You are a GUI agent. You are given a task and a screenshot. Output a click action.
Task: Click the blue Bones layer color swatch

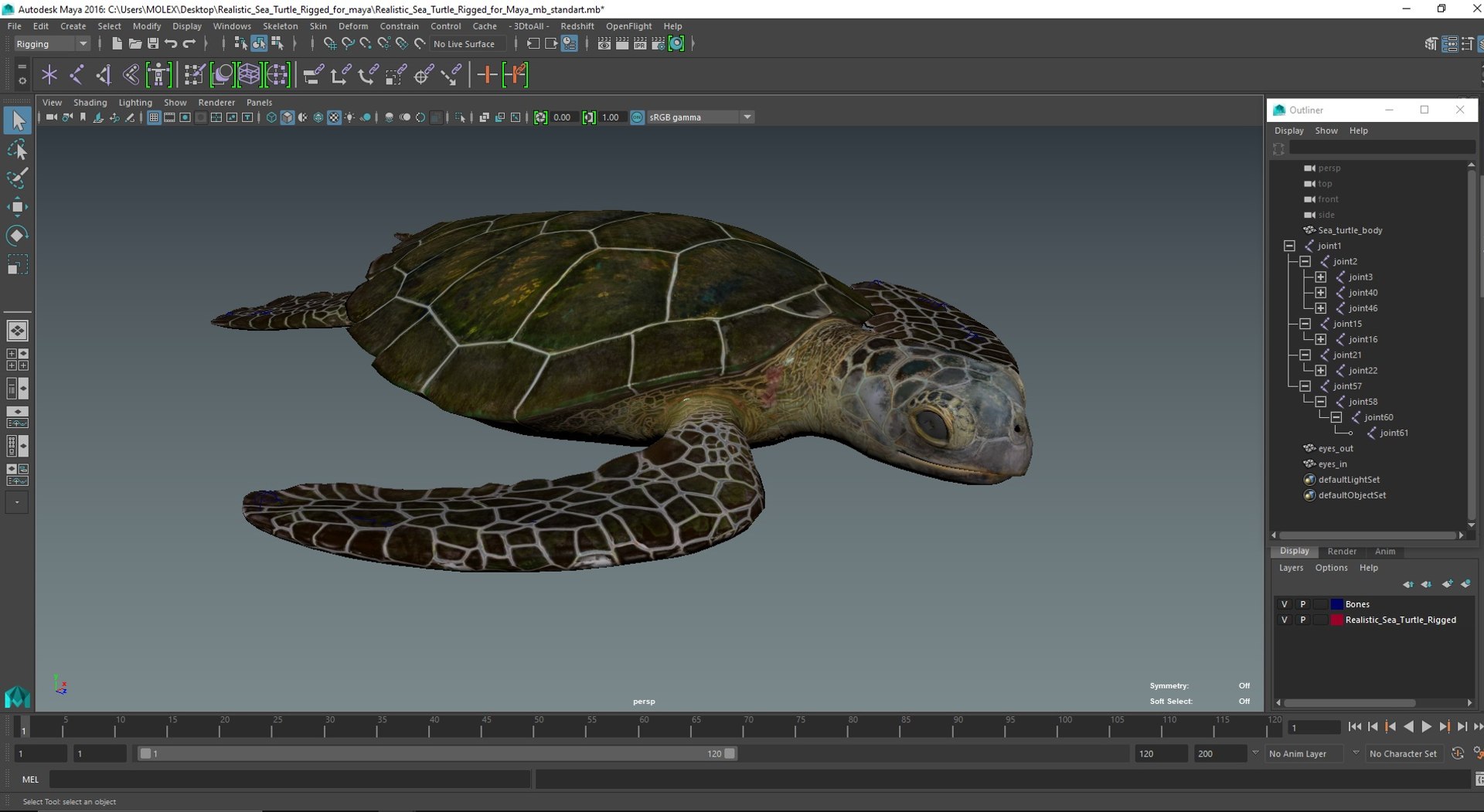[1336, 604]
